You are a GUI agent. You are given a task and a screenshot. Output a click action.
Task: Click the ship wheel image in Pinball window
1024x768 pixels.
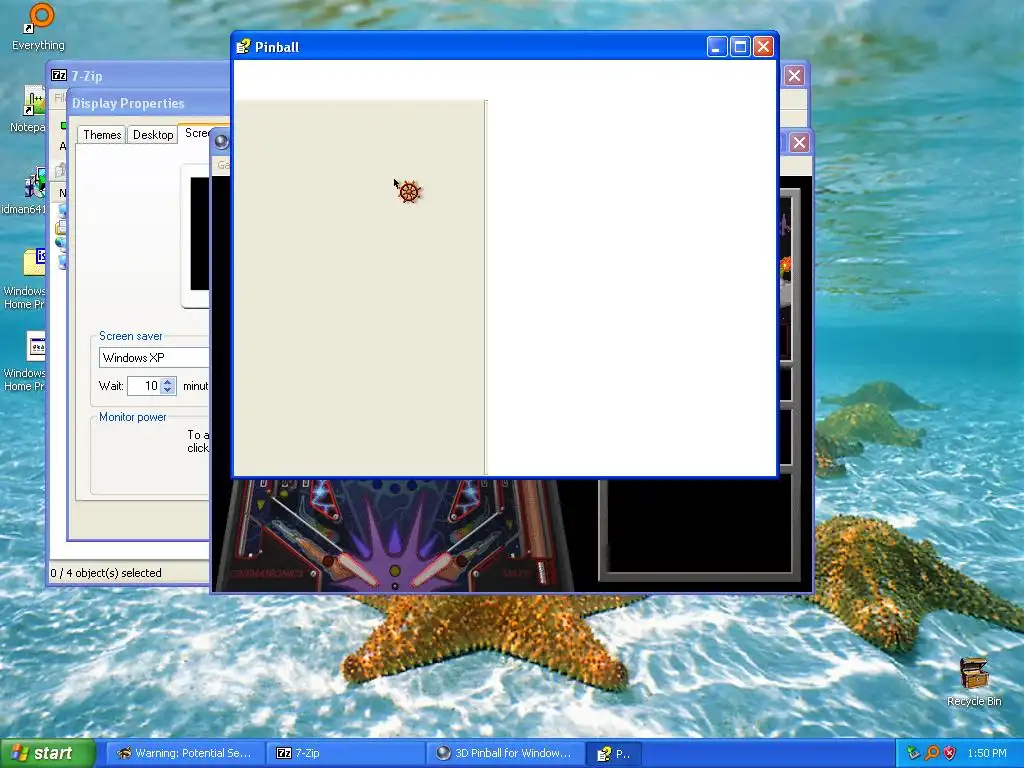[409, 192]
